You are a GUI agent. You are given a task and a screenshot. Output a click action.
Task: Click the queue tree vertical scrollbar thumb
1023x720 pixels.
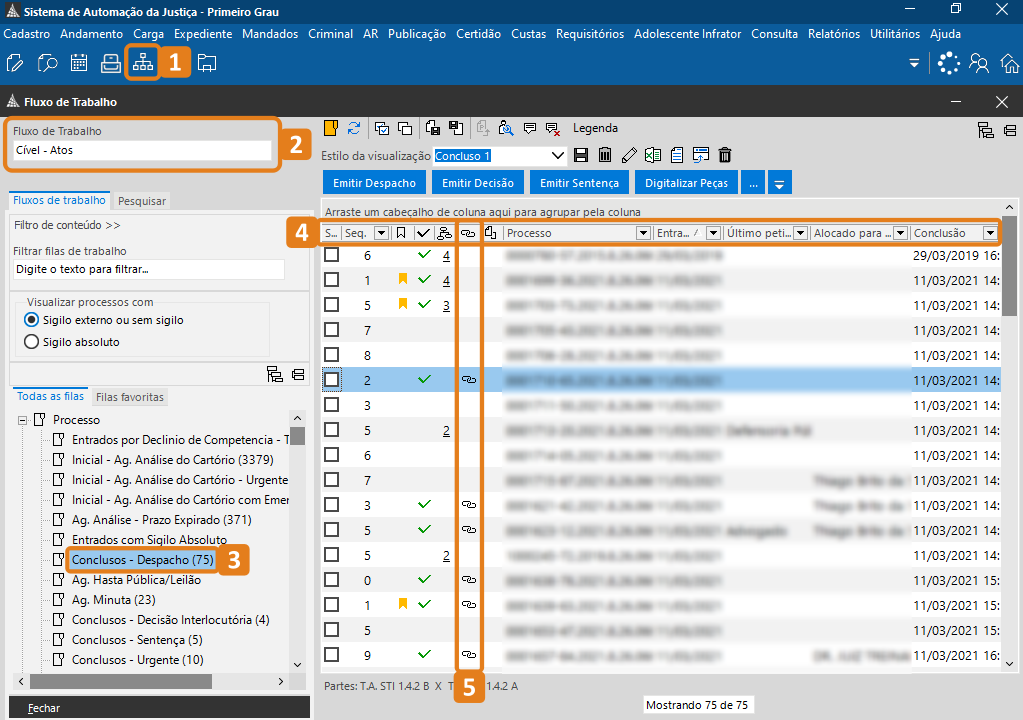click(x=298, y=436)
